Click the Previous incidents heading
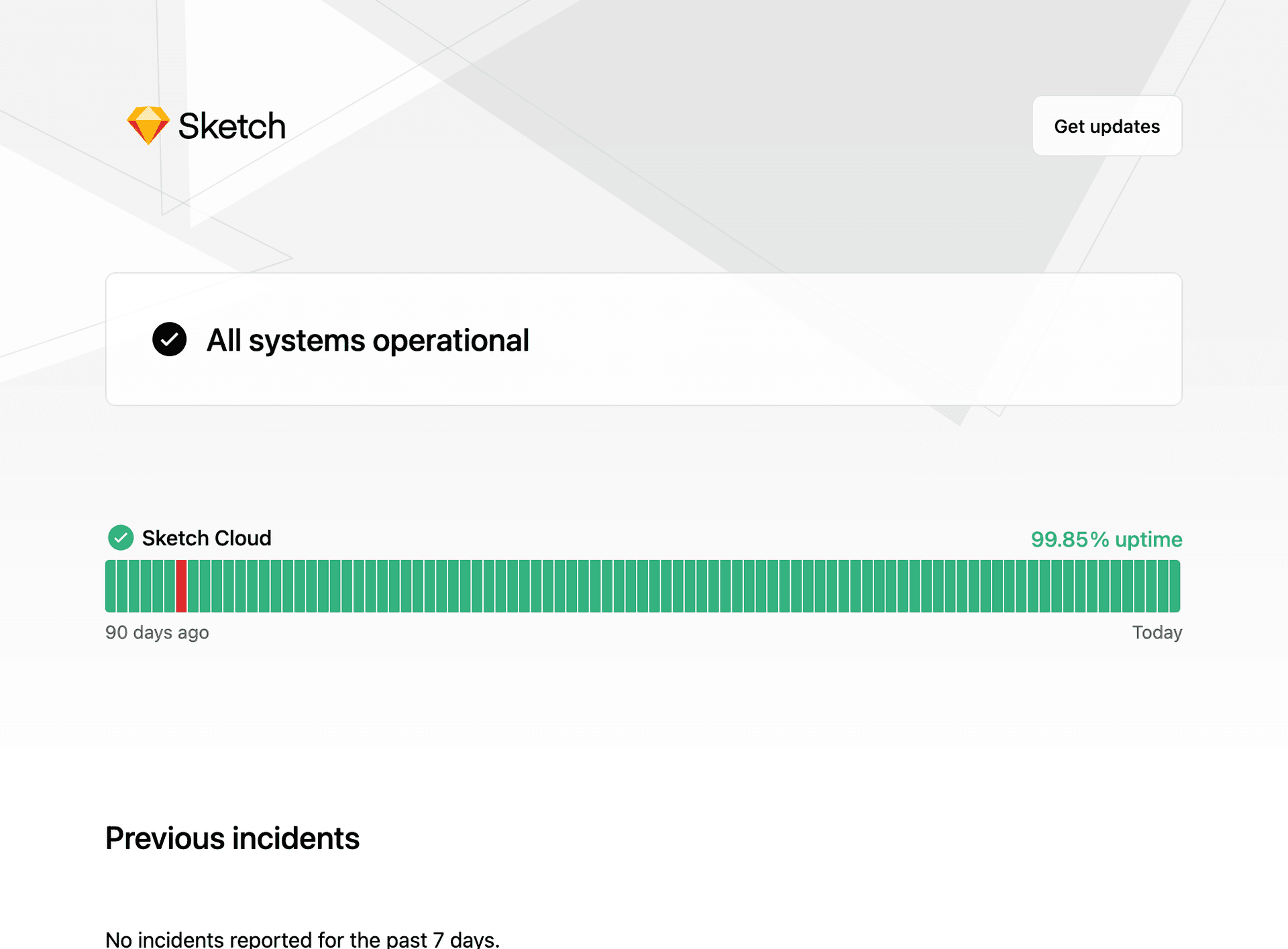Image resolution: width=1288 pixels, height=949 pixels. pyautogui.click(x=232, y=838)
